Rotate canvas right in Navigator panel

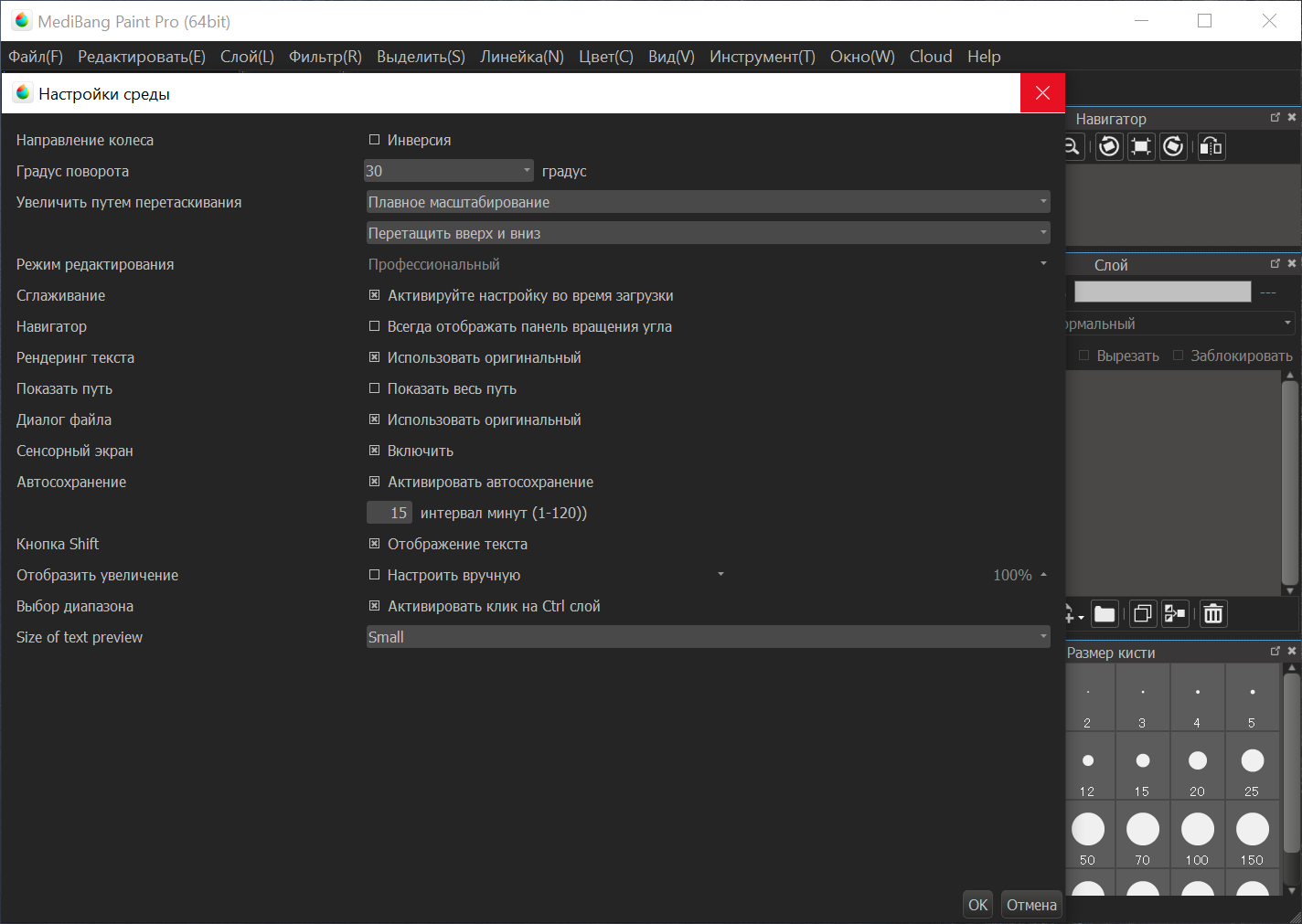coord(1174,146)
